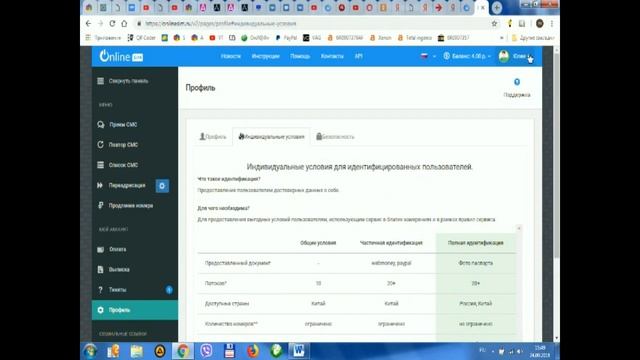Select Общие условия column header

[x=318, y=243]
